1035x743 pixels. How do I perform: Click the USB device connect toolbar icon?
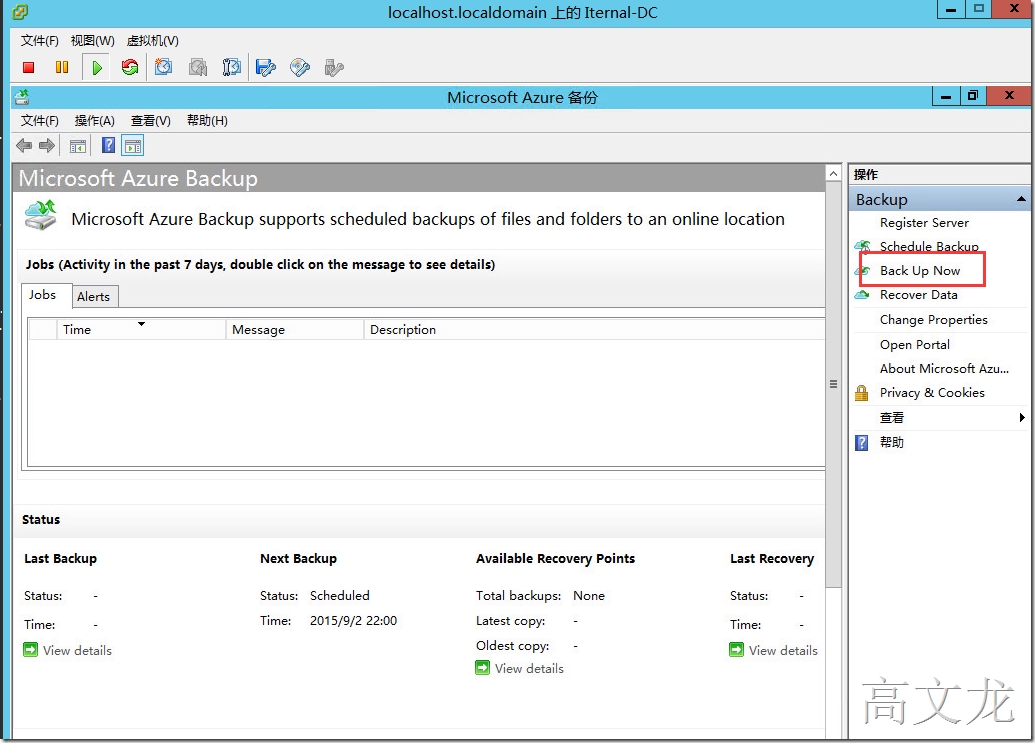pos(334,67)
